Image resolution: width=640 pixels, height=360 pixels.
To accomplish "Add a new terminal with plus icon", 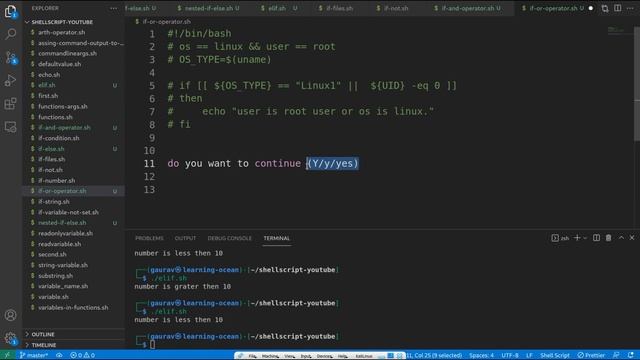I will [577, 238].
